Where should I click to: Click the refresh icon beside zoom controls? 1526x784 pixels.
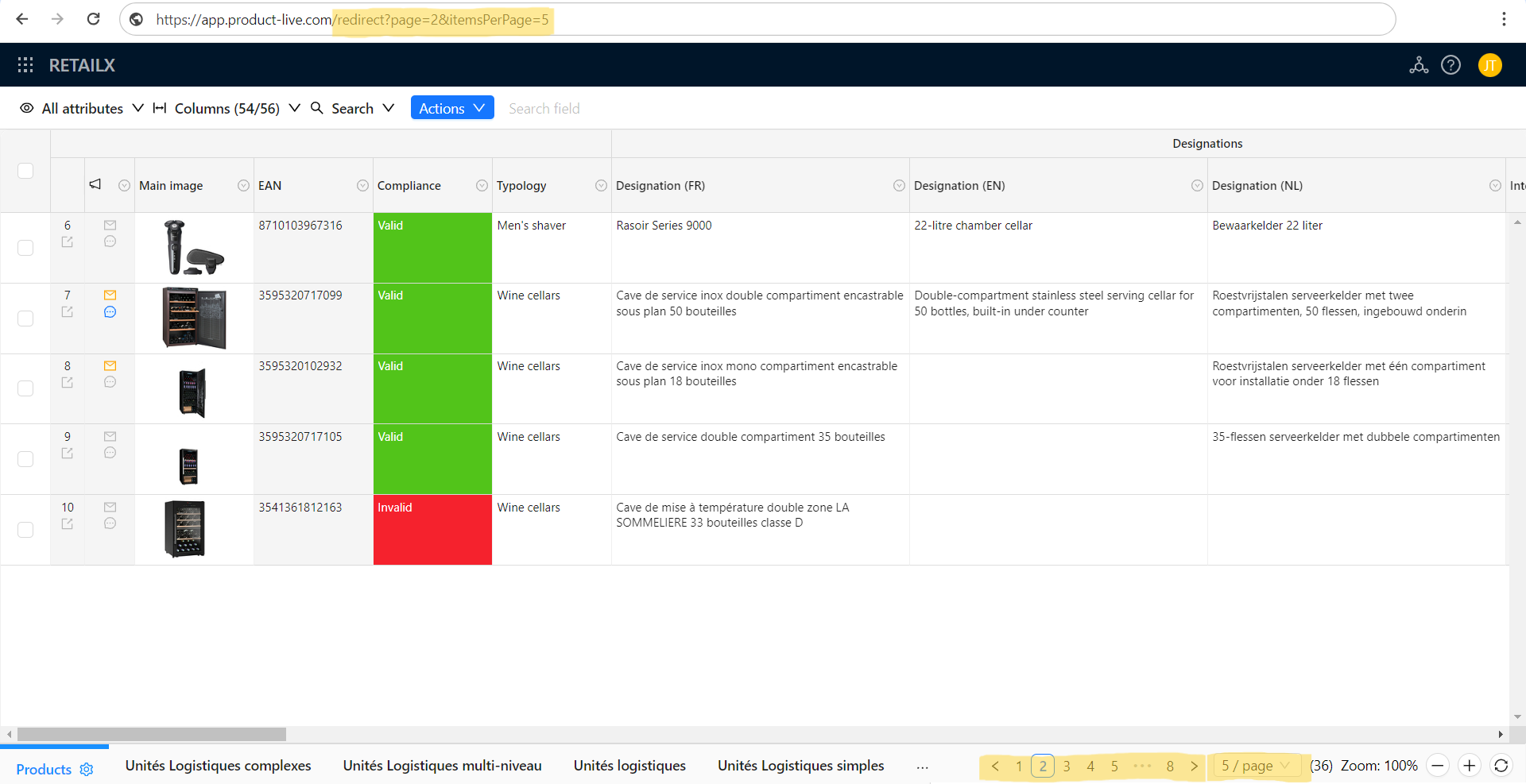click(1501, 766)
